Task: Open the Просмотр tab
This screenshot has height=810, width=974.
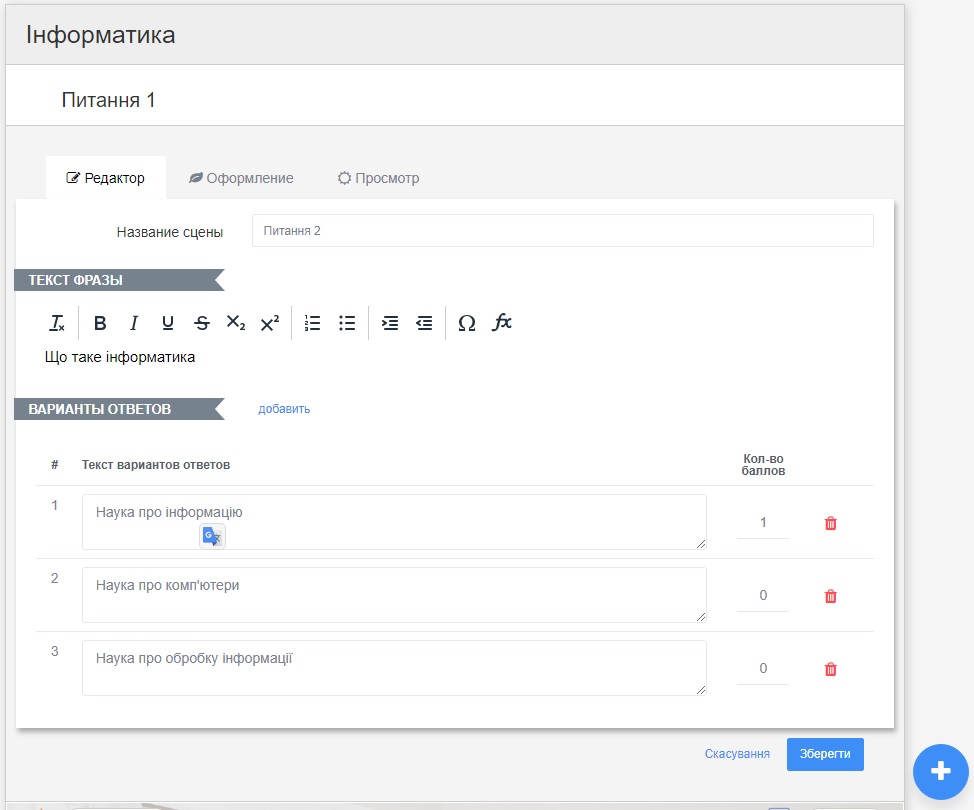Action: tap(377, 177)
